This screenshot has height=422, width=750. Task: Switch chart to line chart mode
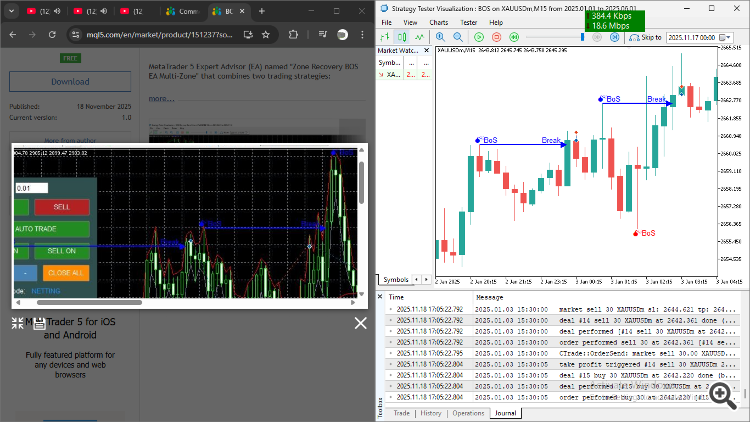419,37
